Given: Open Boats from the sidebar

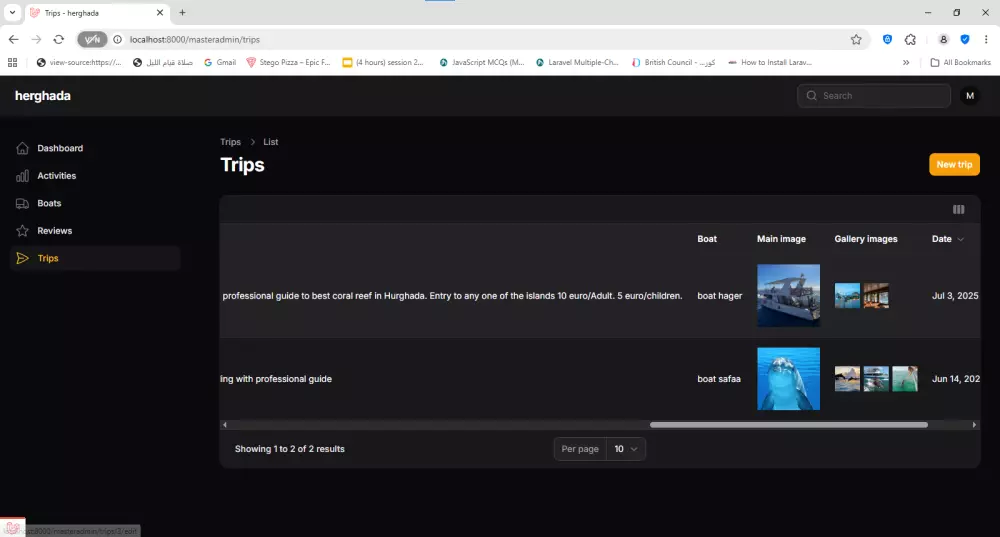Looking at the screenshot, I should tap(49, 203).
